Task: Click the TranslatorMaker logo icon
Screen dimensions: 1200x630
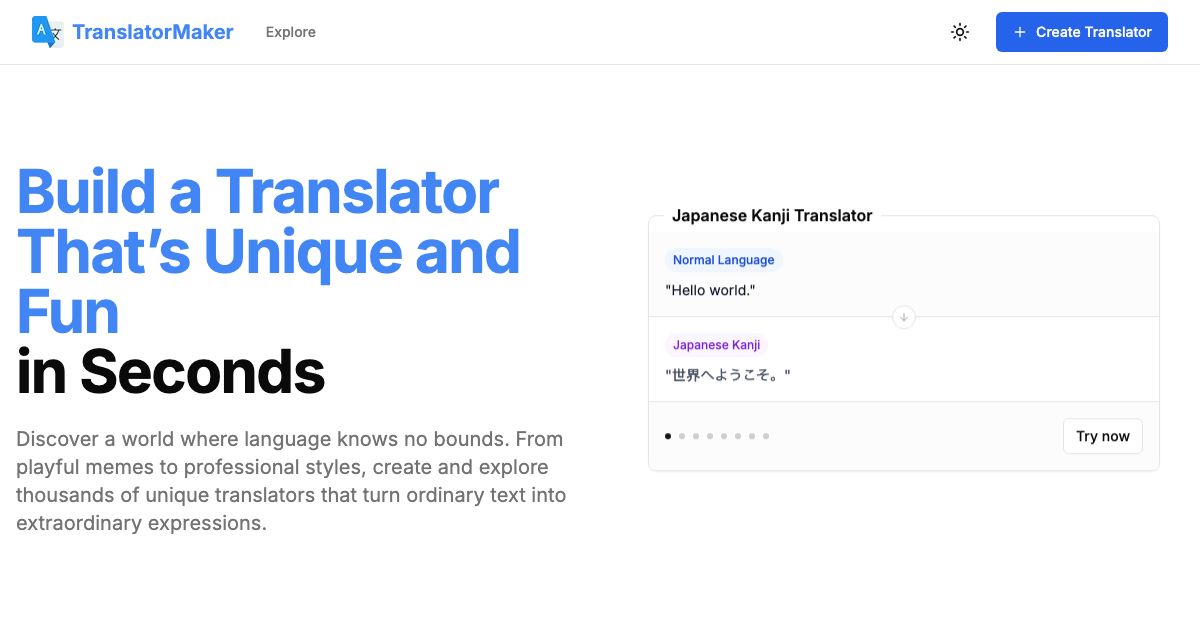Action: [x=47, y=31]
